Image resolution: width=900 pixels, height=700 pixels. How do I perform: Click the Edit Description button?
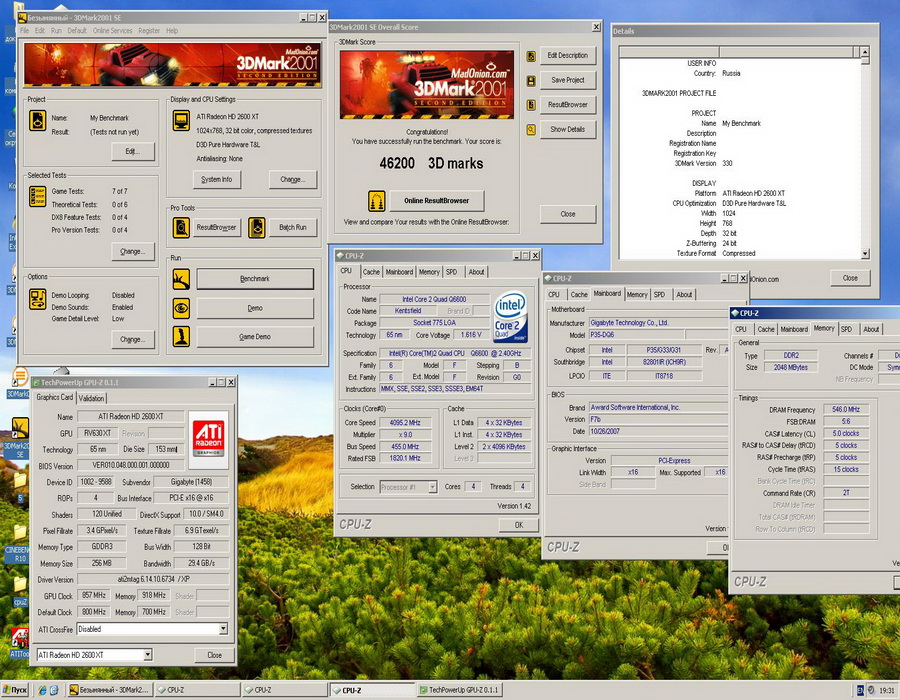pos(568,56)
